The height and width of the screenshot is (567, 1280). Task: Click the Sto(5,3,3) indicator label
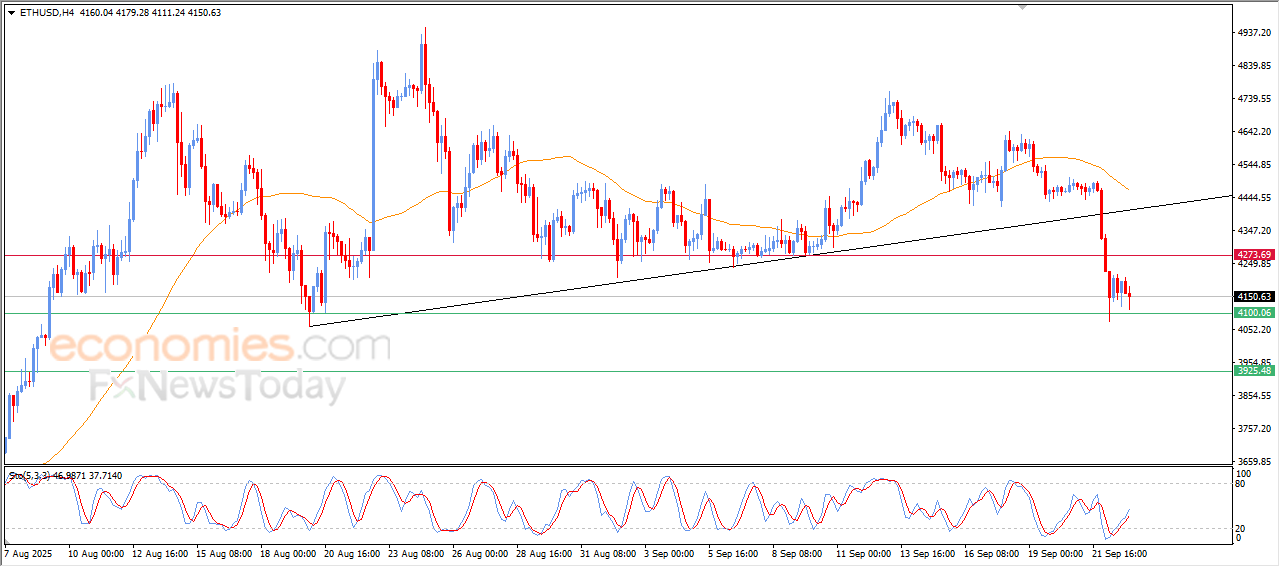coord(29,477)
